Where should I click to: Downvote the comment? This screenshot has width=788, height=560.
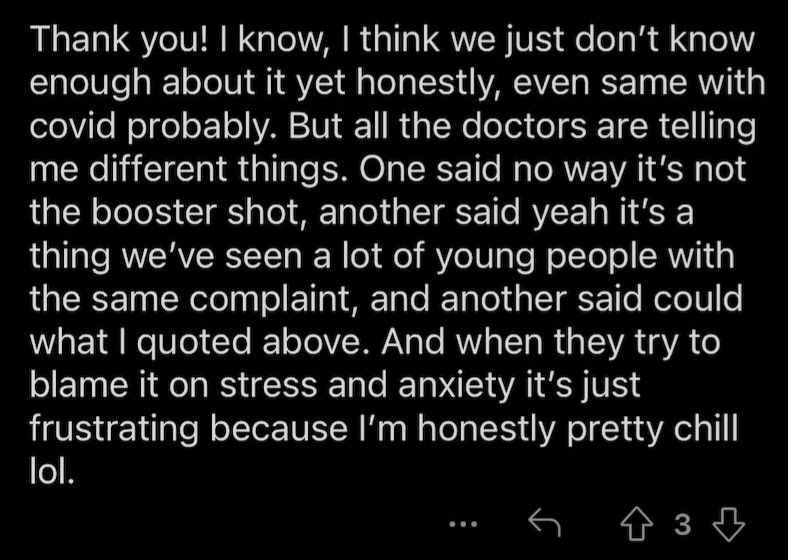pos(729,524)
